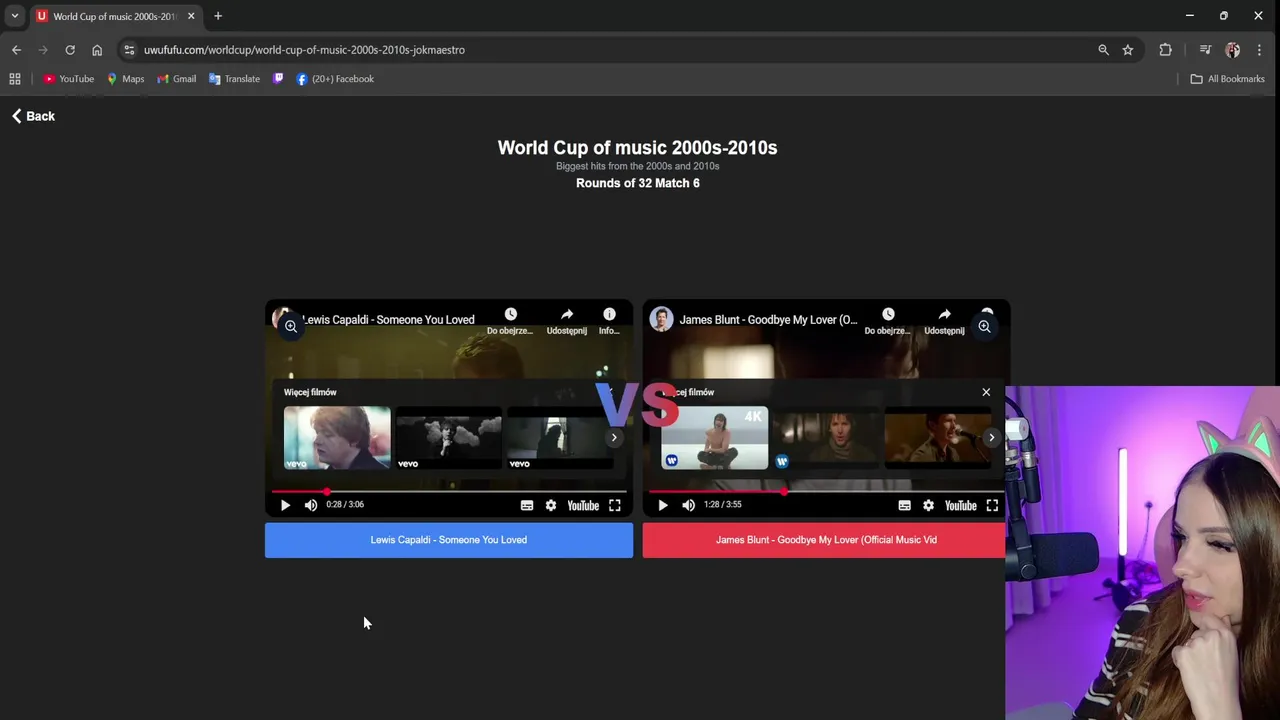Toggle subtitles on the Lewis Capaldi video
This screenshot has height=720, width=1280.
pos(527,505)
